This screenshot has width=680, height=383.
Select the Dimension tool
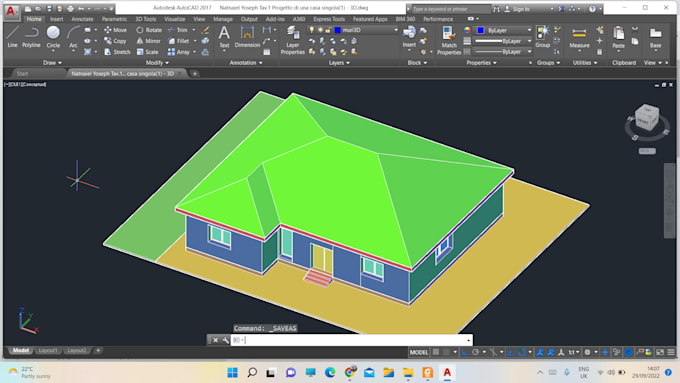[x=247, y=36]
